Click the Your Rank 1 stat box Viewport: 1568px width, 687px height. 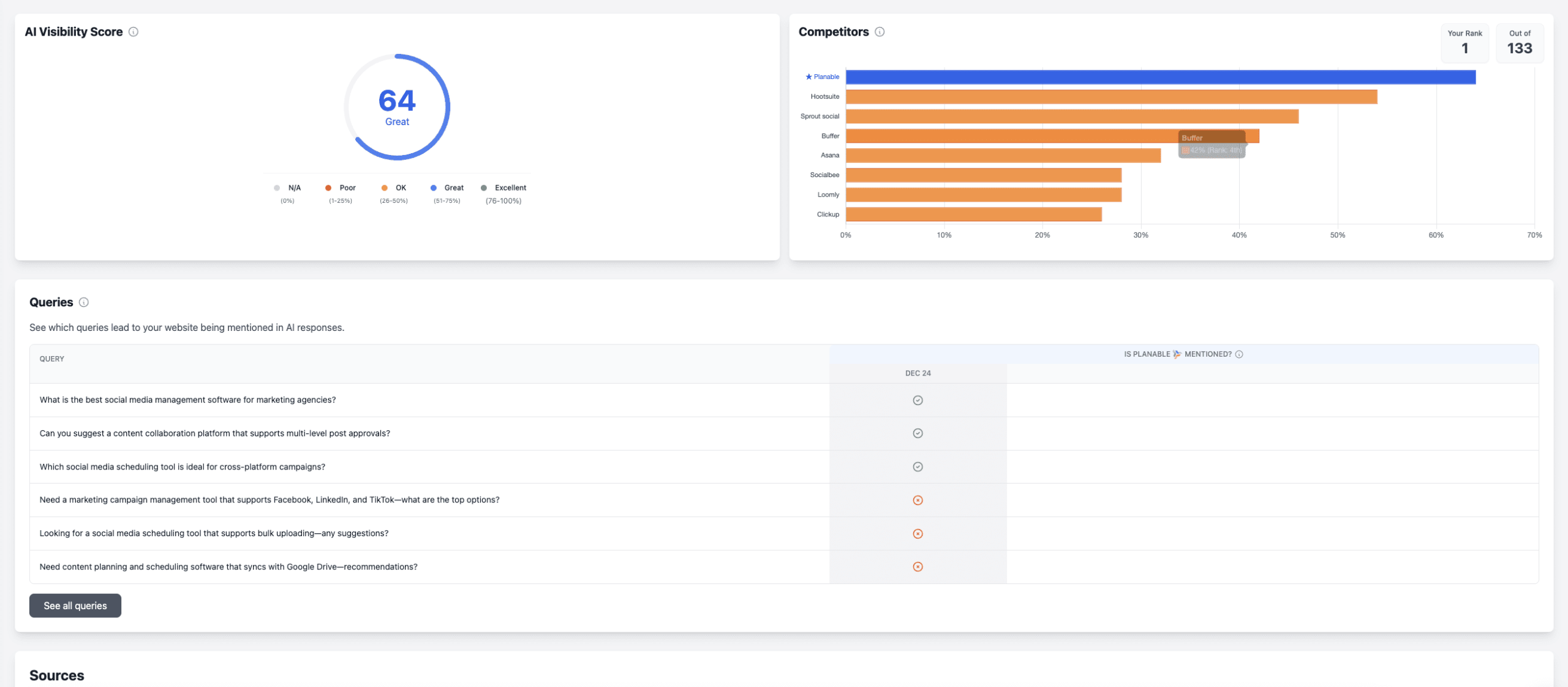1464,43
